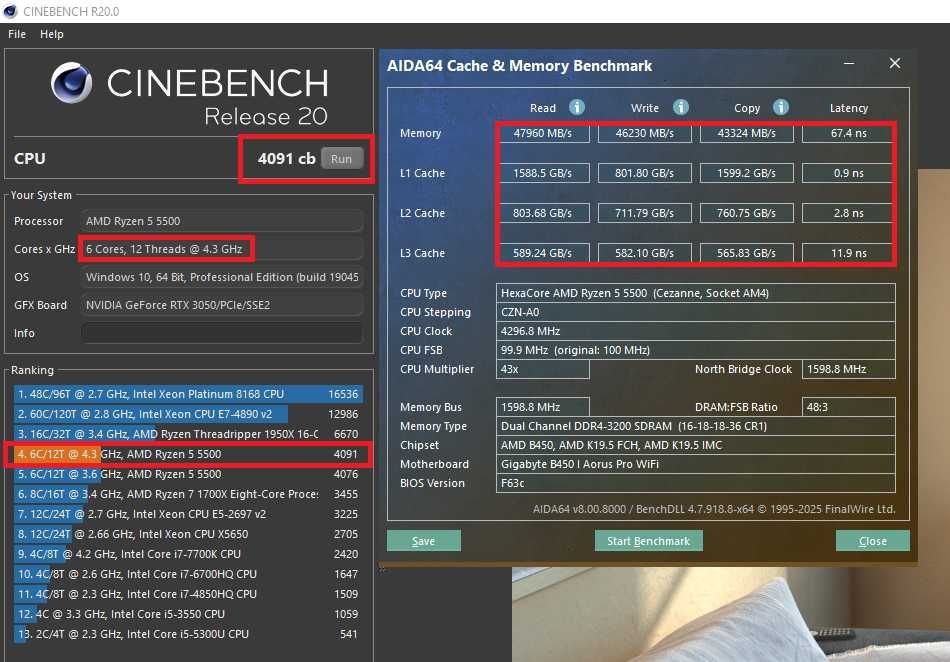
Task: Click L2 Cache Copy value 760.75 GB/s
Action: [x=746, y=213]
